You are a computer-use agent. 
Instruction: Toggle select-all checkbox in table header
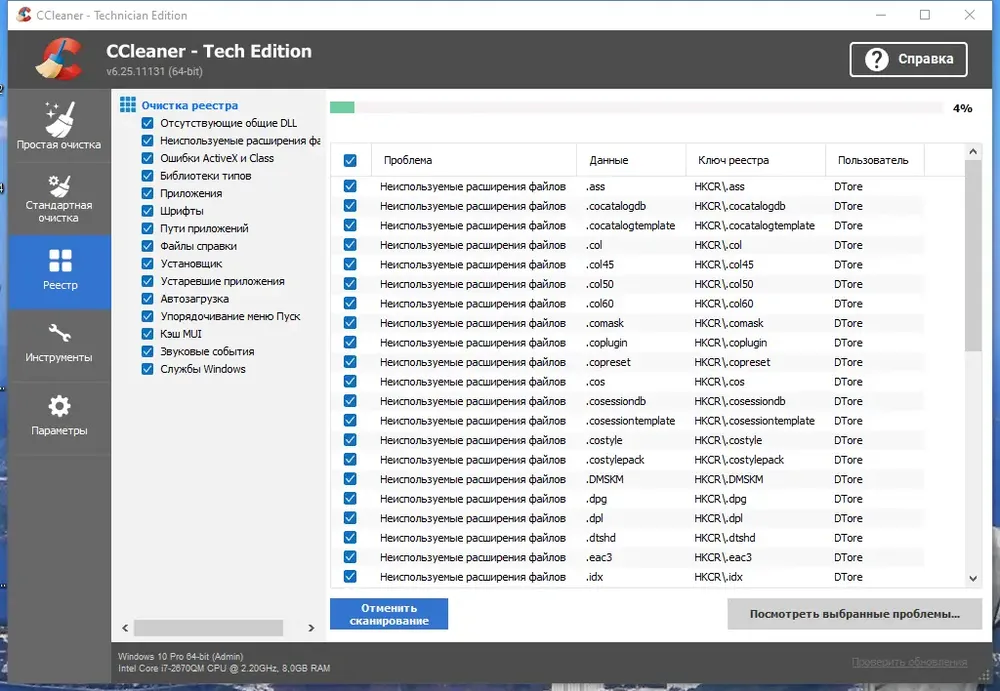click(x=350, y=160)
